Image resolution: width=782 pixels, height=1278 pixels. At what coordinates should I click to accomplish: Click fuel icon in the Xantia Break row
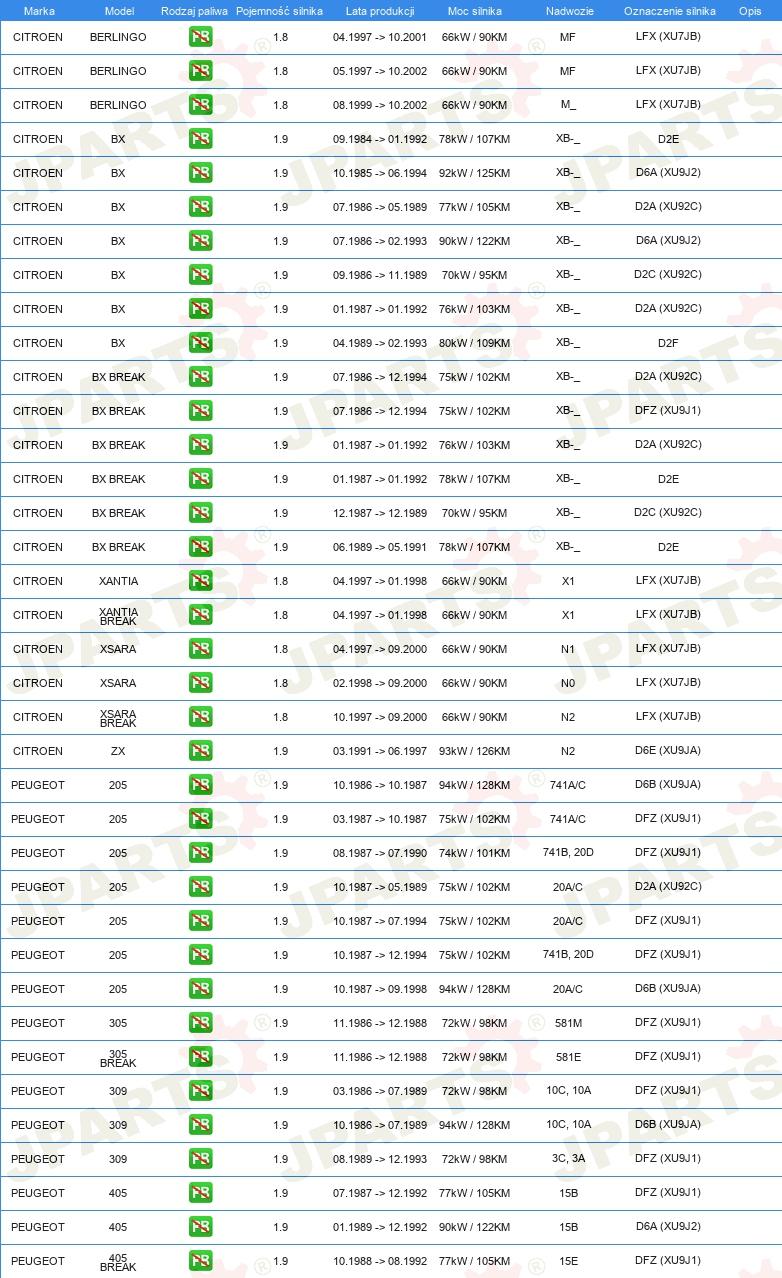tap(200, 615)
